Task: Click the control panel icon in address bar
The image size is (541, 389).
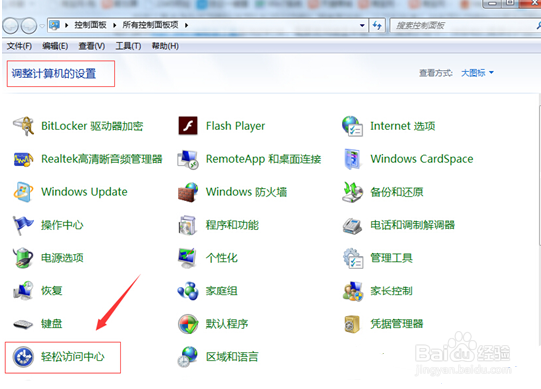Action: coord(55,25)
